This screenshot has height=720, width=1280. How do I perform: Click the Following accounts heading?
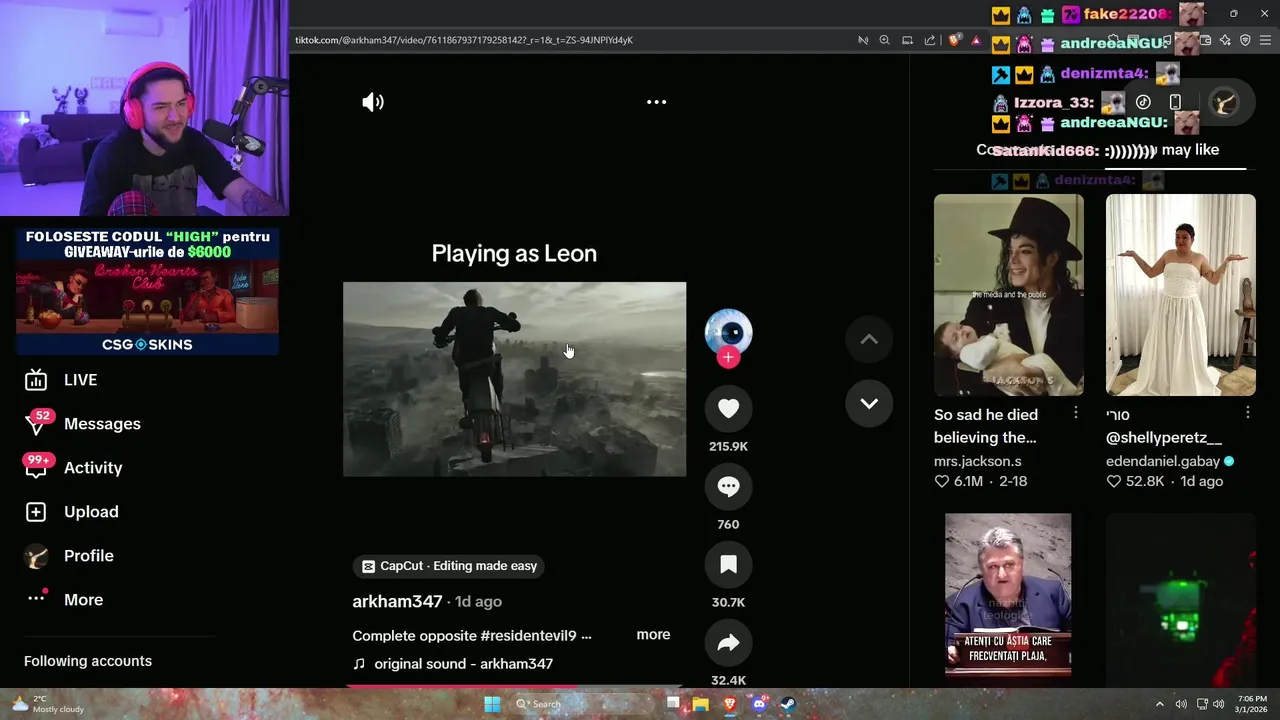[x=88, y=661]
